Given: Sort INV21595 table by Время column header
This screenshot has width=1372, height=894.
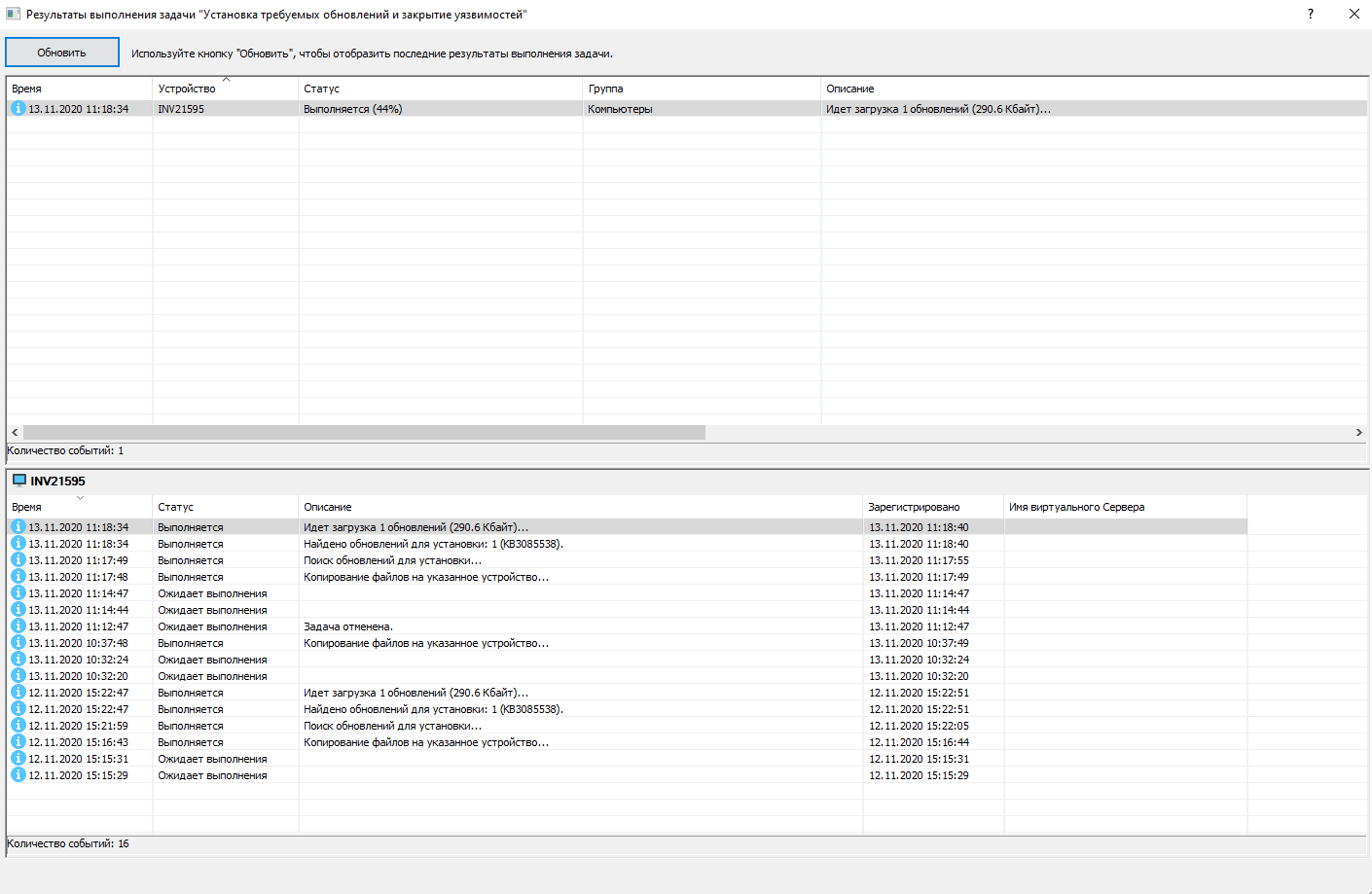Looking at the screenshot, I should tap(79, 507).
